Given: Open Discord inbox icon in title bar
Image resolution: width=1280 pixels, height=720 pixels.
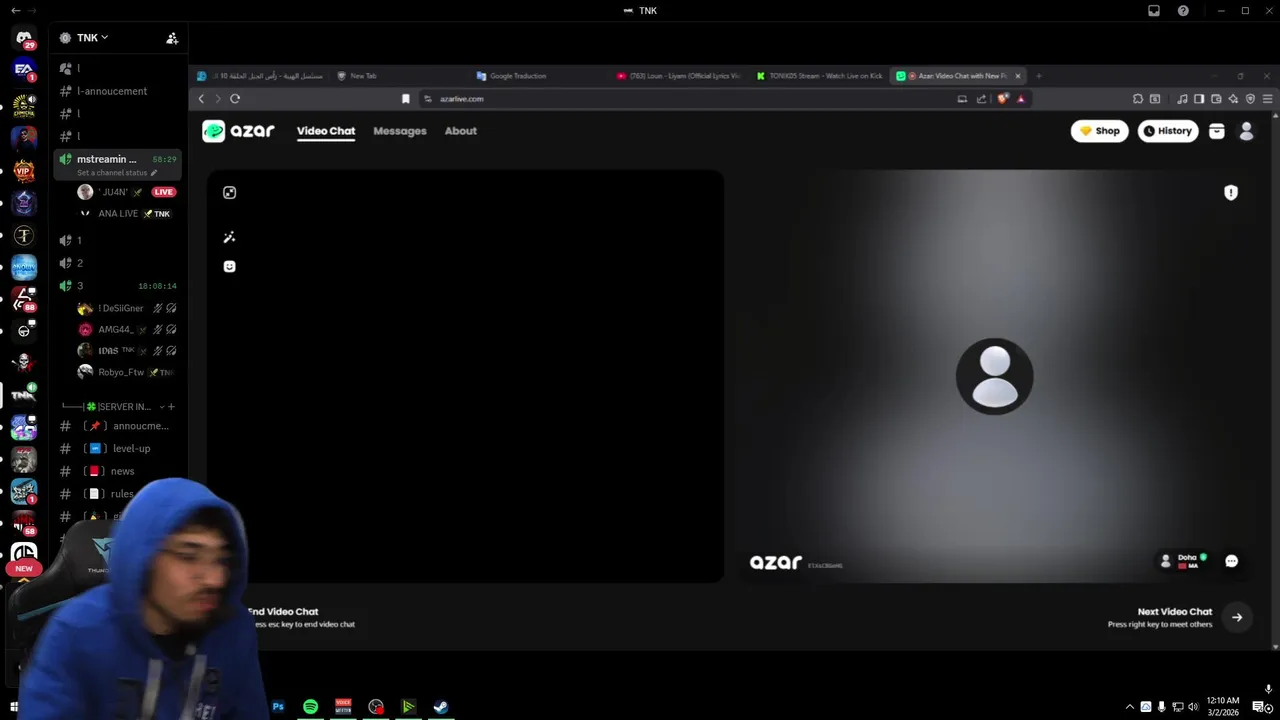Looking at the screenshot, I should (1154, 11).
